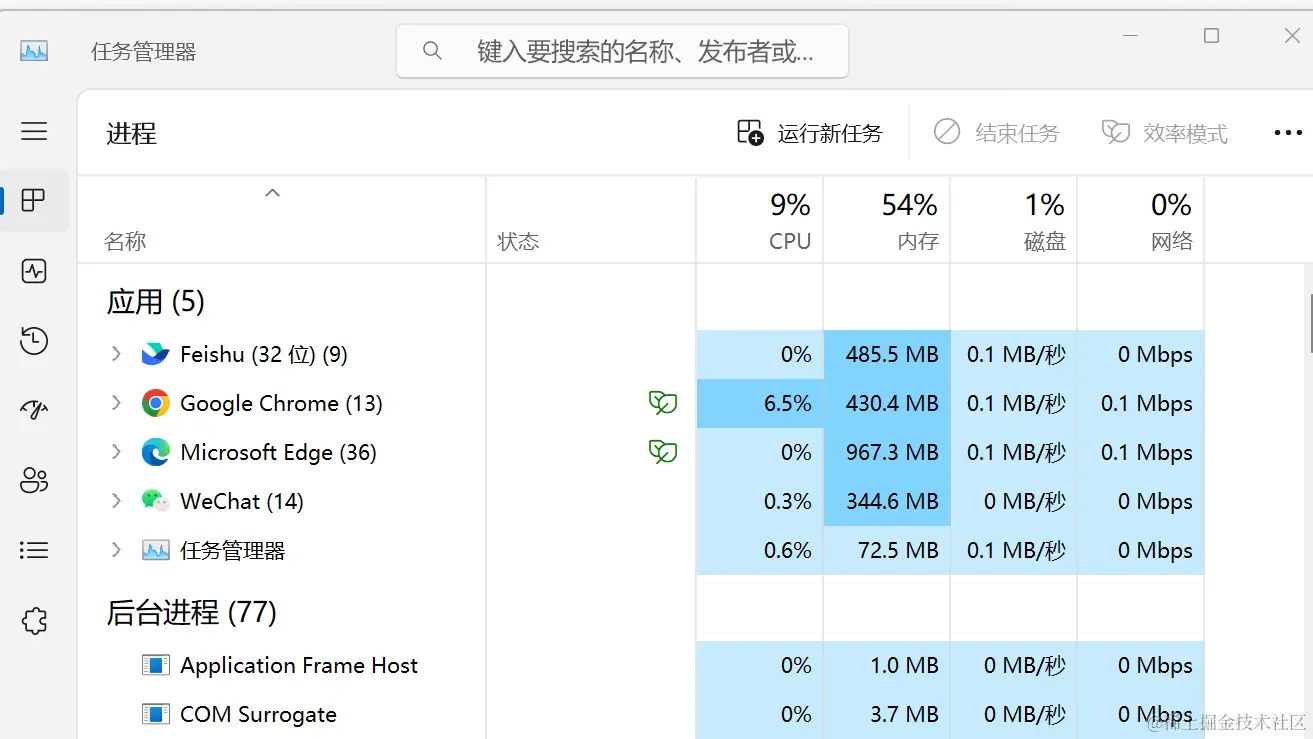Screen dimensions: 1313x739
Task: Sort processes by CPU column header
Action: click(x=760, y=221)
